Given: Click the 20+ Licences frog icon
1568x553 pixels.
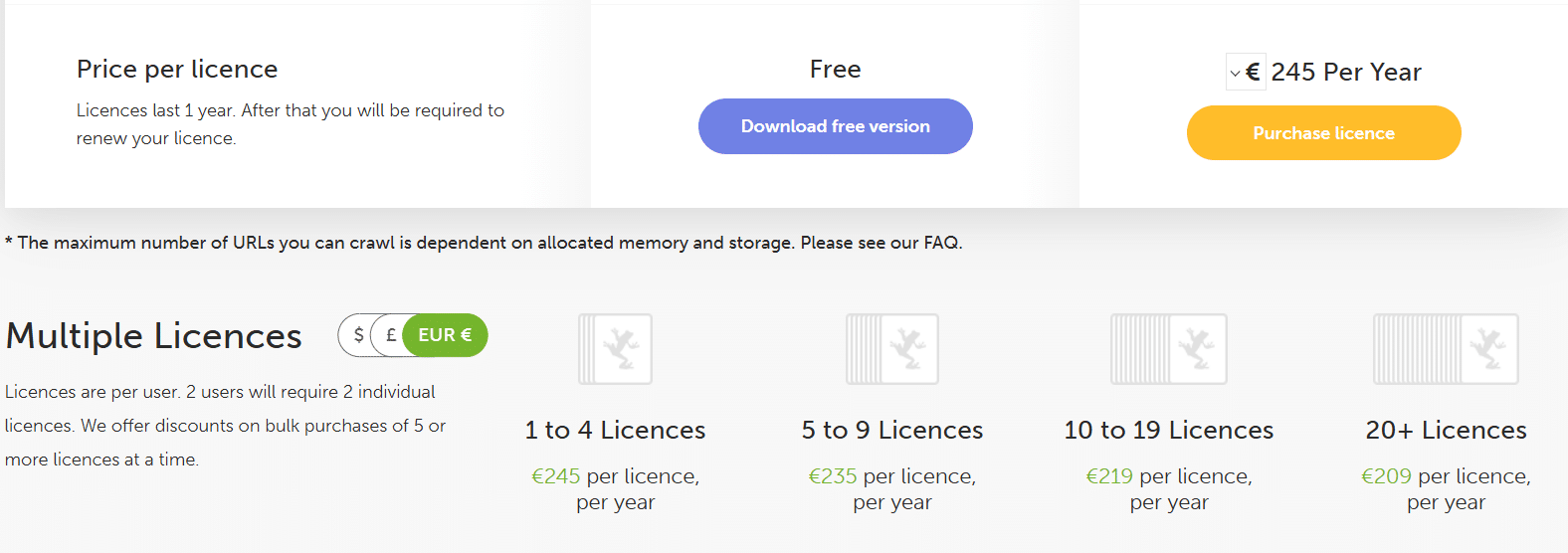Looking at the screenshot, I should point(1446,349).
